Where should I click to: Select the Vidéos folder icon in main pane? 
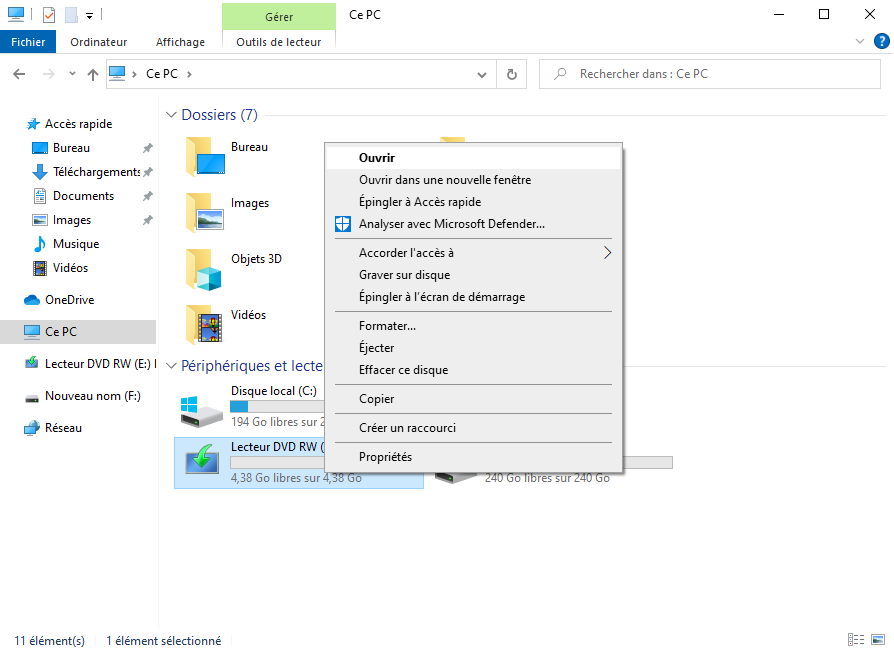(x=205, y=324)
